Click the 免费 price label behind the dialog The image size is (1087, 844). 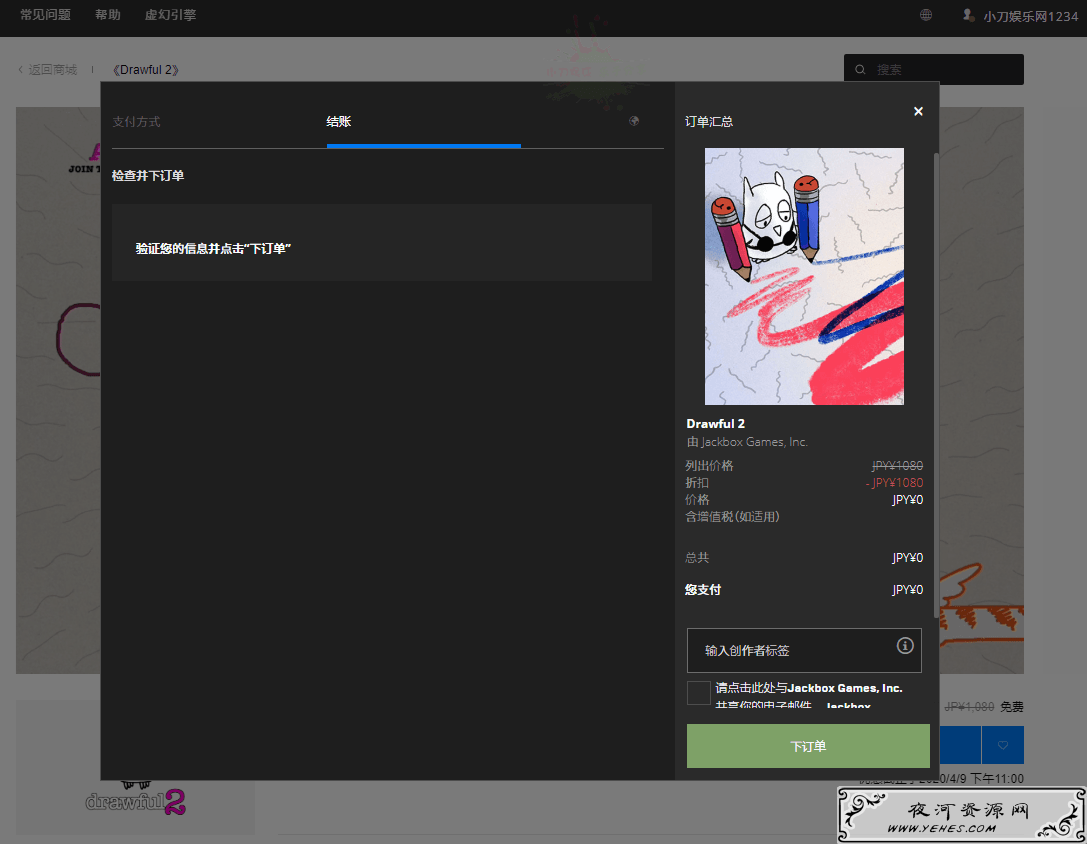pyautogui.click(x=1011, y=707)
